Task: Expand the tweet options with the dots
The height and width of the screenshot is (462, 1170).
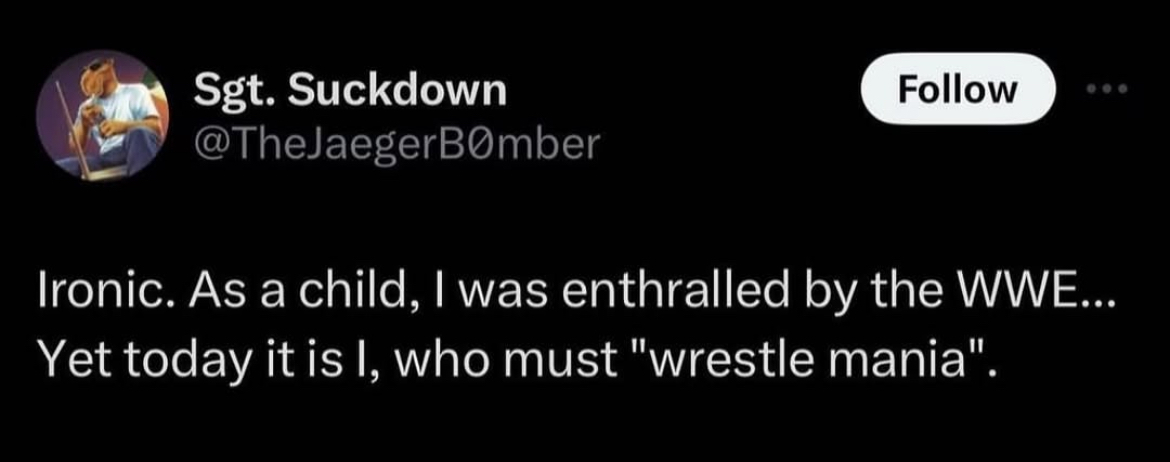Action: (1109, 88)
